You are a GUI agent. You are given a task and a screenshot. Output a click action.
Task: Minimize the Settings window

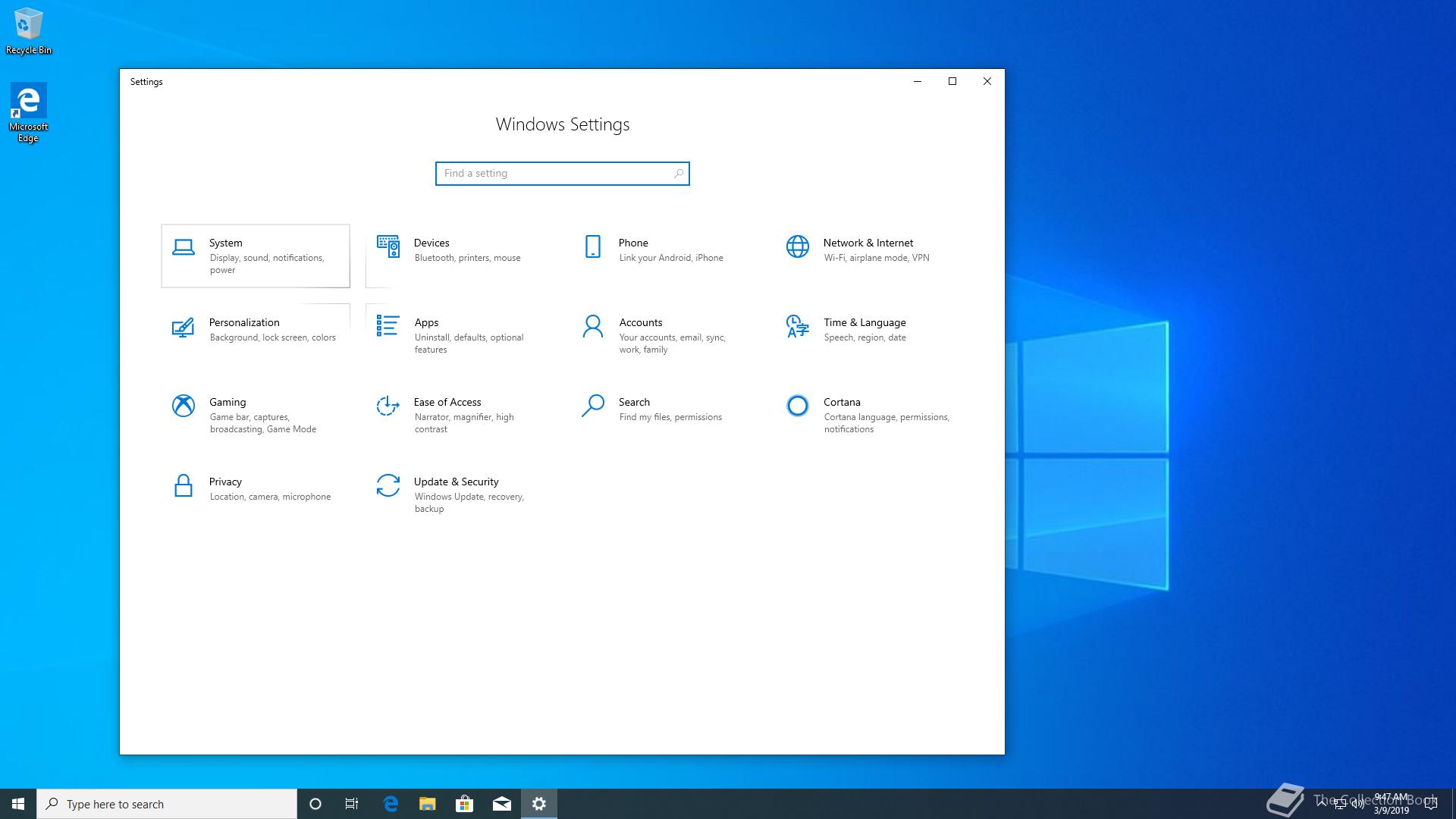918,81
